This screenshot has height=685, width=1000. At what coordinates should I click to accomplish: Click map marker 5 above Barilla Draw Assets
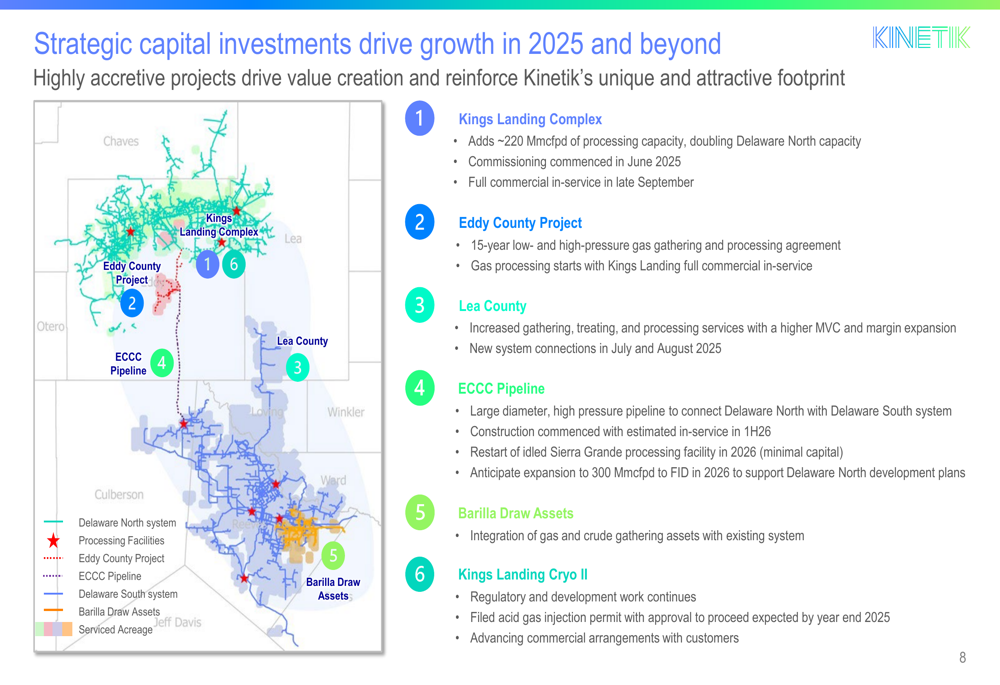[333, 556]
